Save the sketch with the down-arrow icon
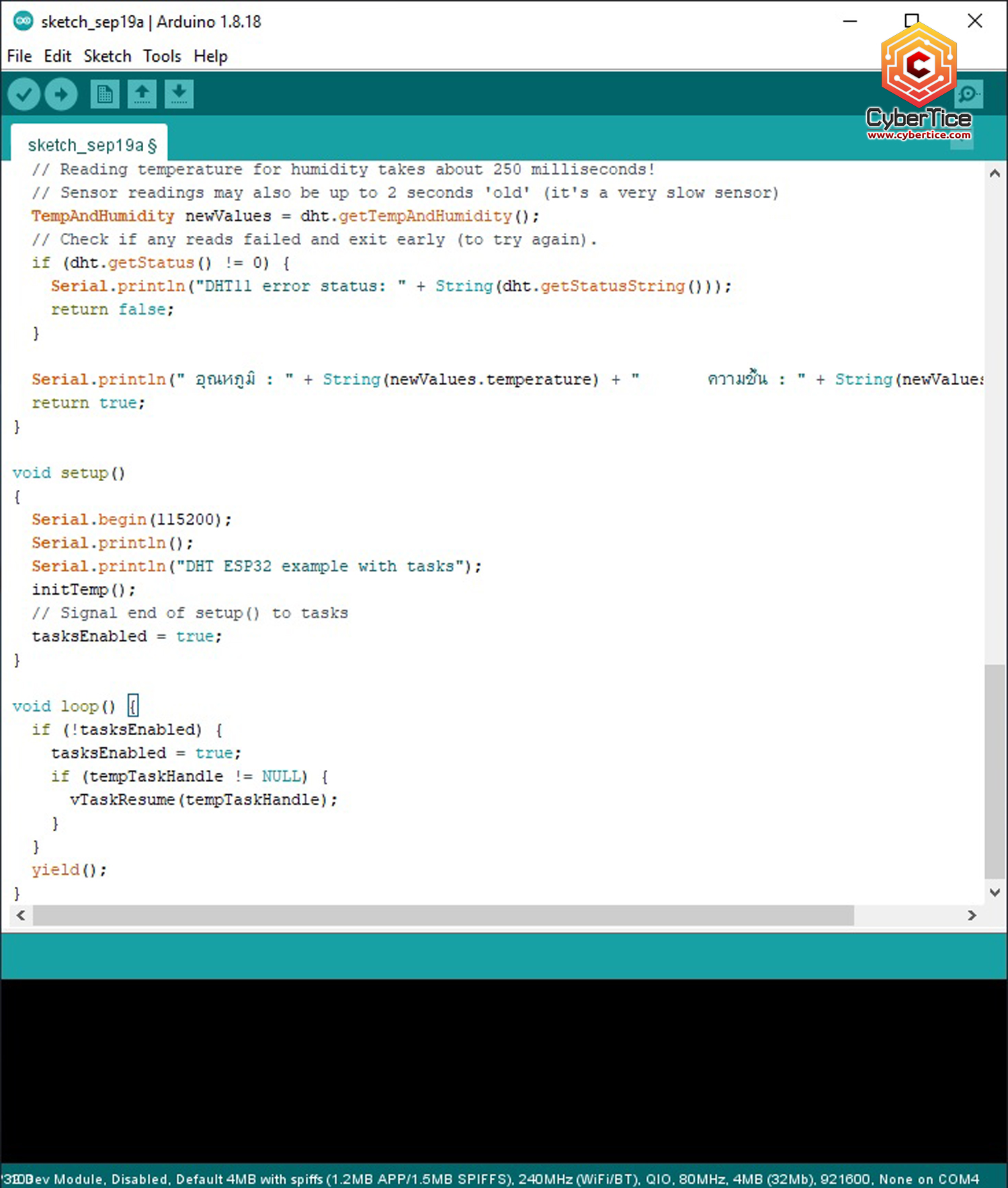1008x1188 pixels. pyautogui.click(x=179, y=95)
